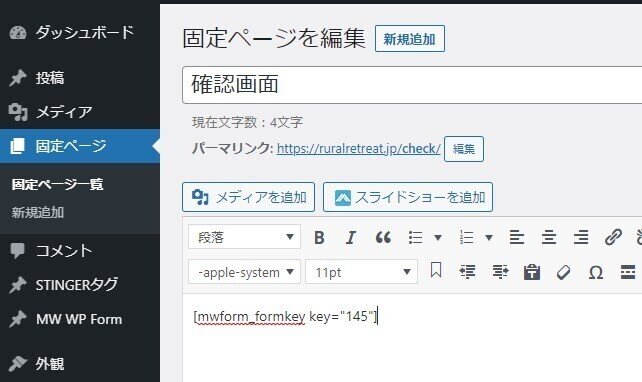
Task: Align text right
Action: coord(581,237)
